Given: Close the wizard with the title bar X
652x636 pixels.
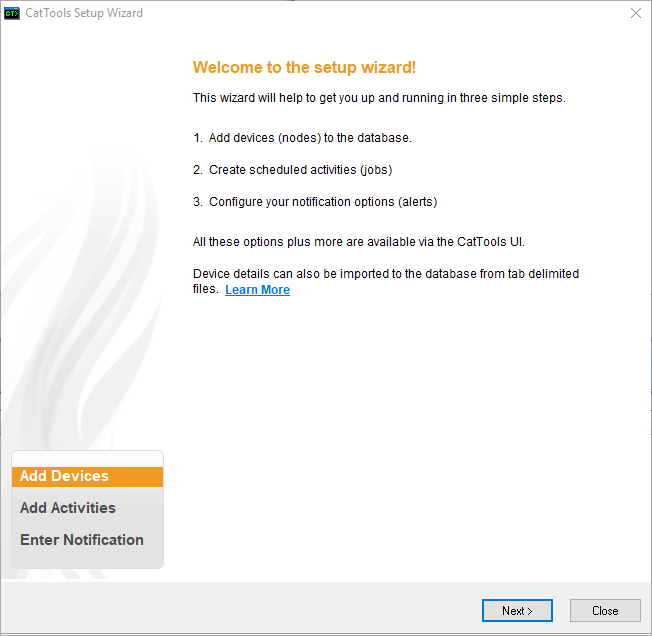Looking at the screenshot, I should 636,13.
